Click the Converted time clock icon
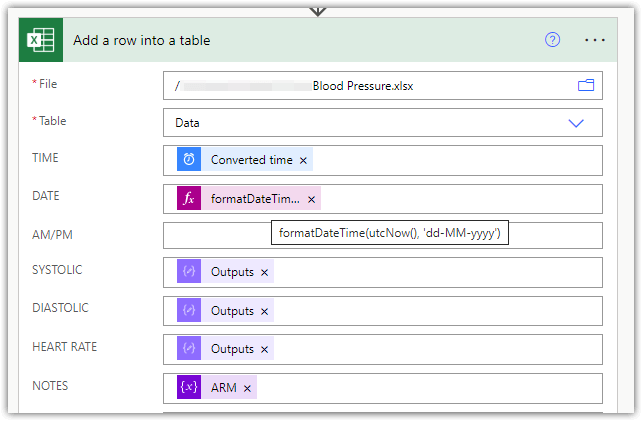642x421 pixels. coord(189,159)
